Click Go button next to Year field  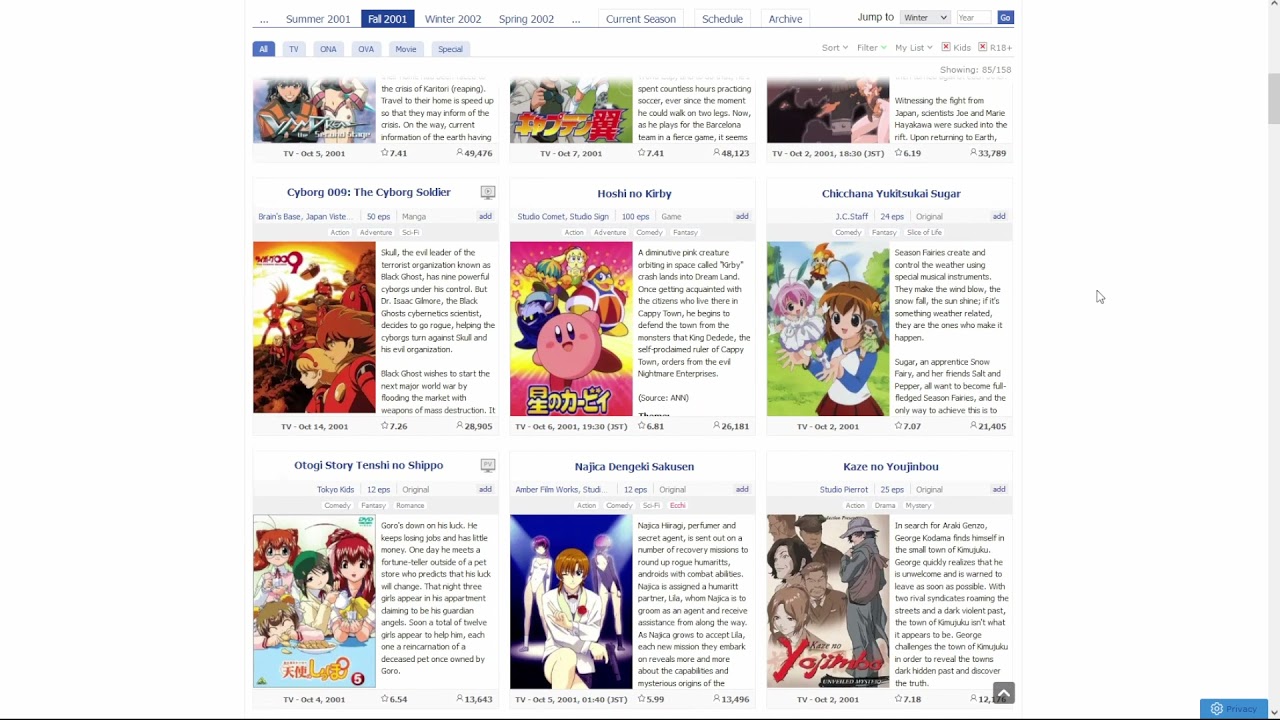1005,18
